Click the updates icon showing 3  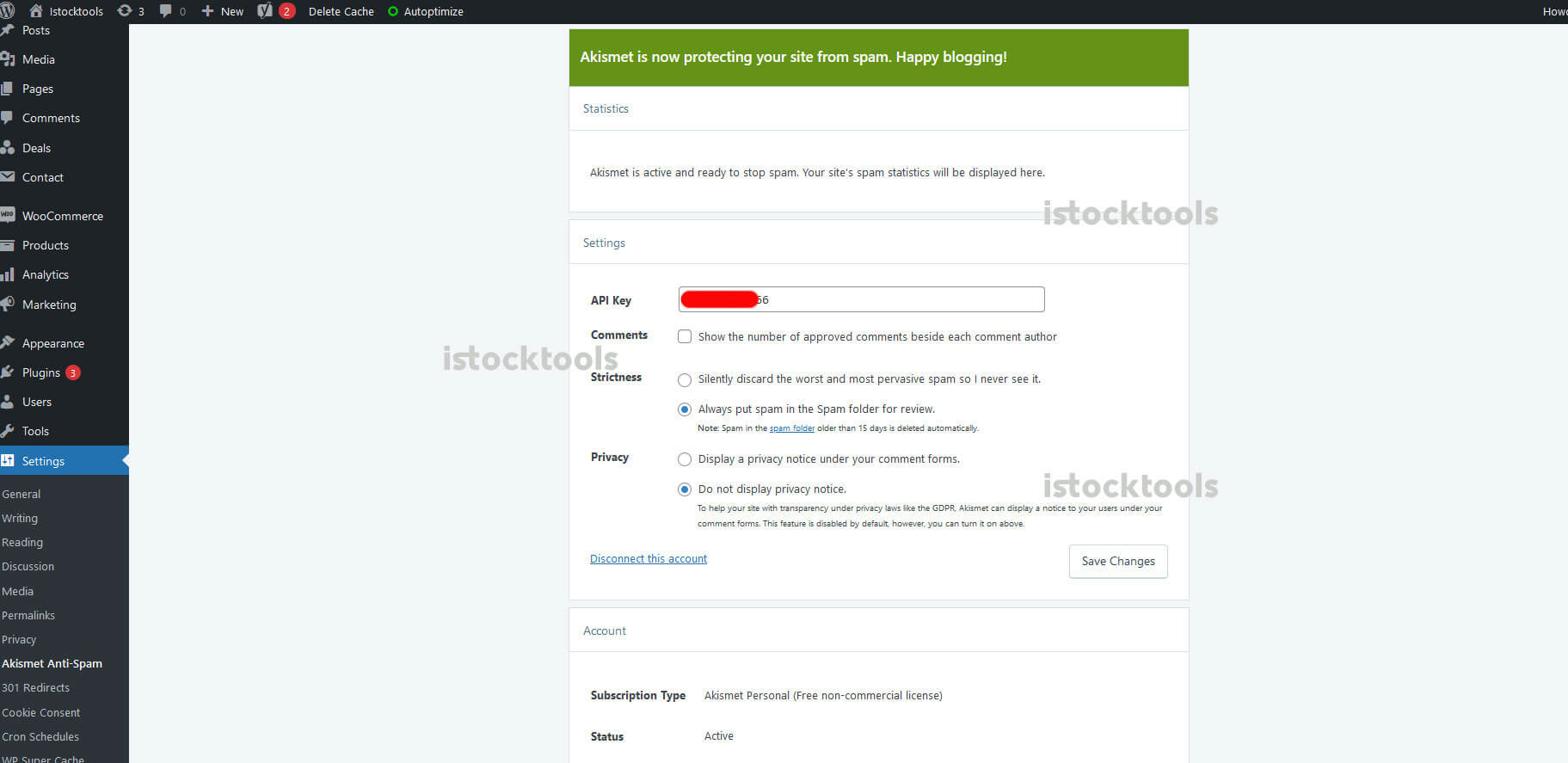click(x=125, y=10)
